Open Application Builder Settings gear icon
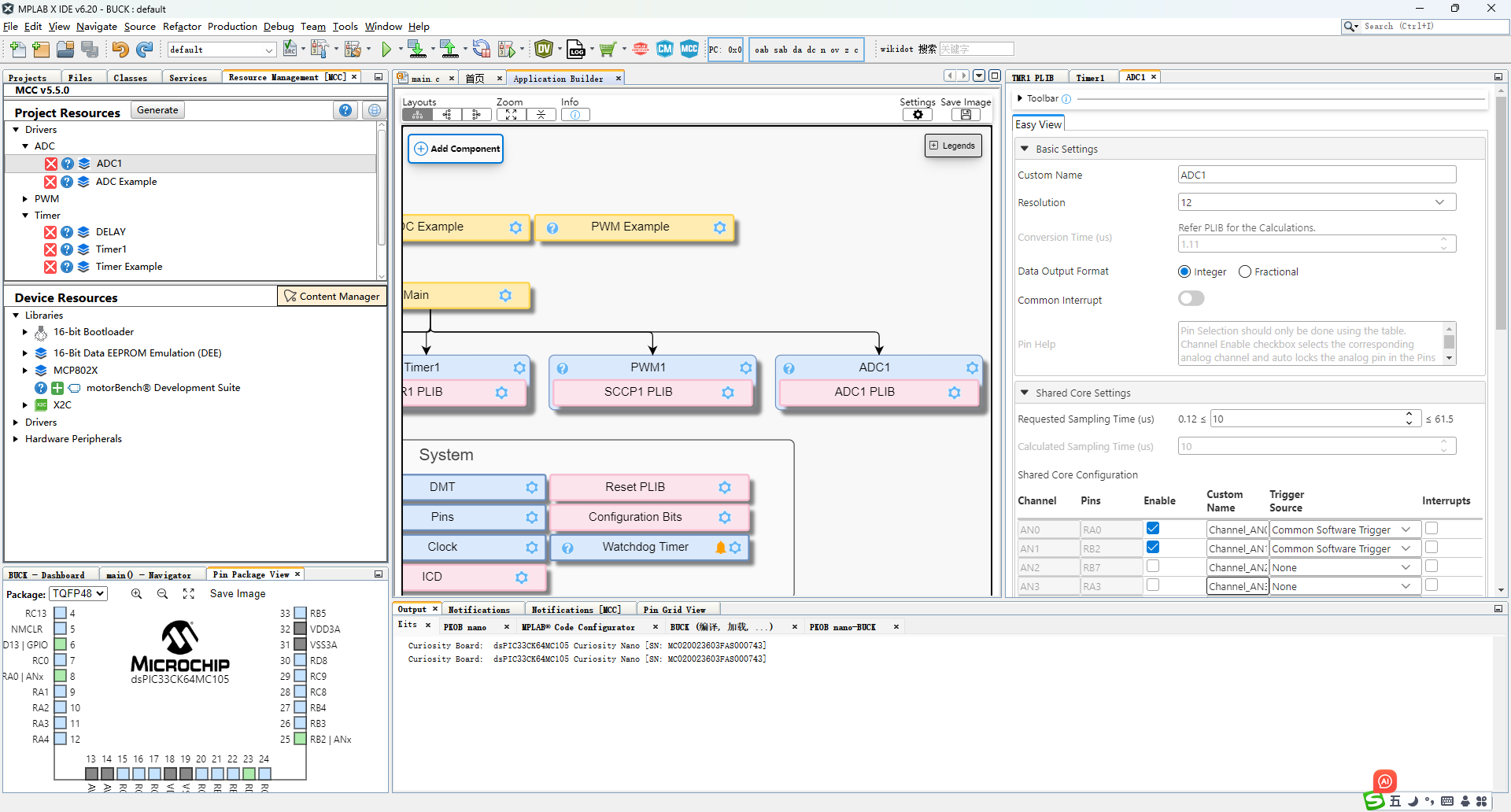 [x=918, y=115]
